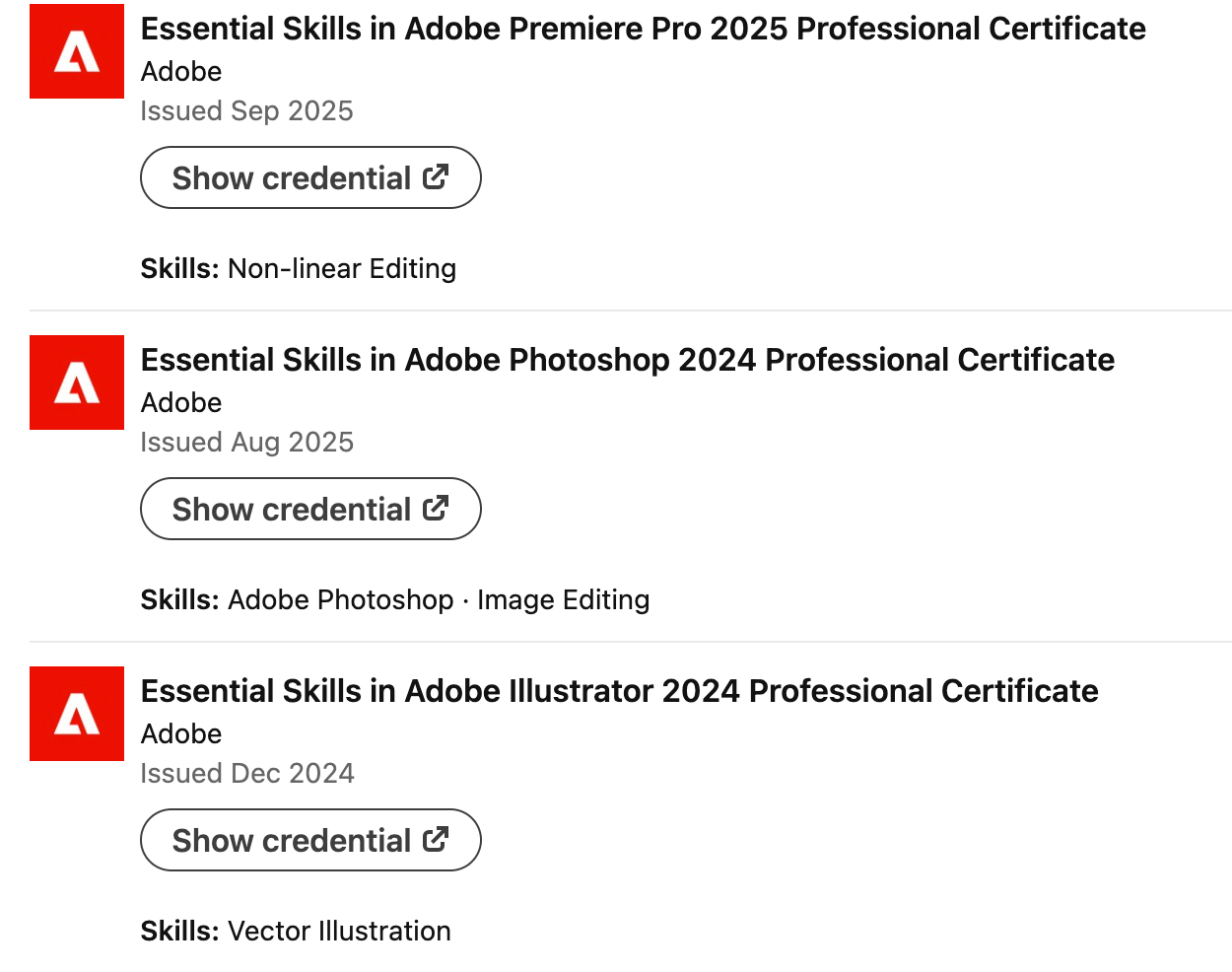Click external link icon for Photoshop credential
Screen dimensions: 1232x972
click(436, 509)
